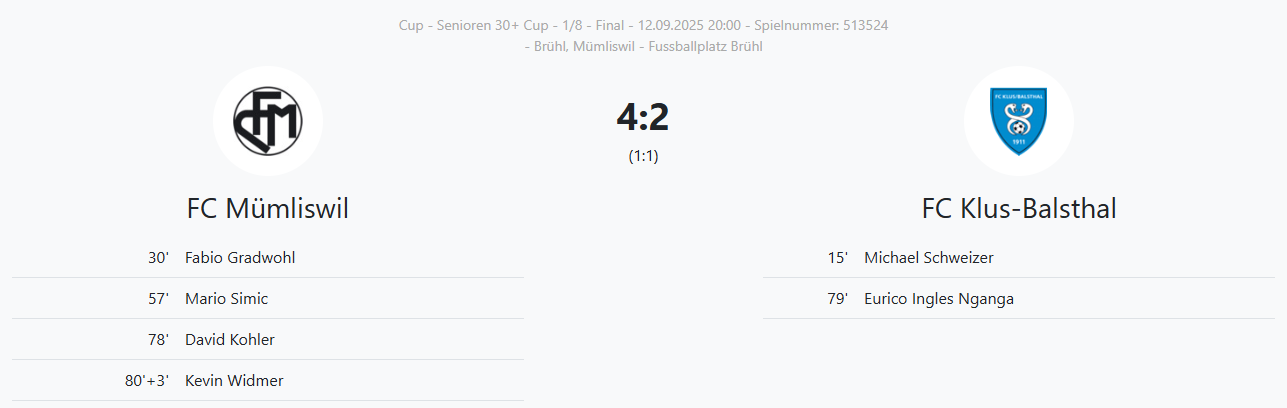
Task: Click the 57' goal minute
Action: tap(158, 299)
